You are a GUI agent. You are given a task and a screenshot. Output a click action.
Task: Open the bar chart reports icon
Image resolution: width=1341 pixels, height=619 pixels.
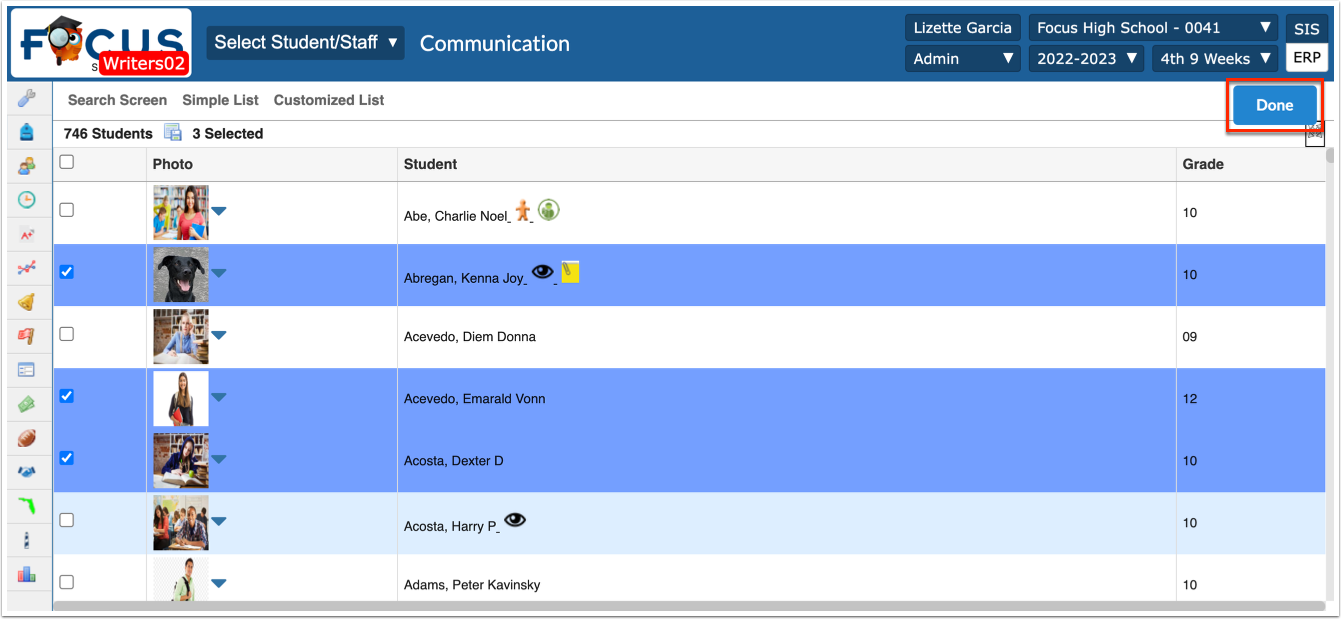tap(27, 574)
